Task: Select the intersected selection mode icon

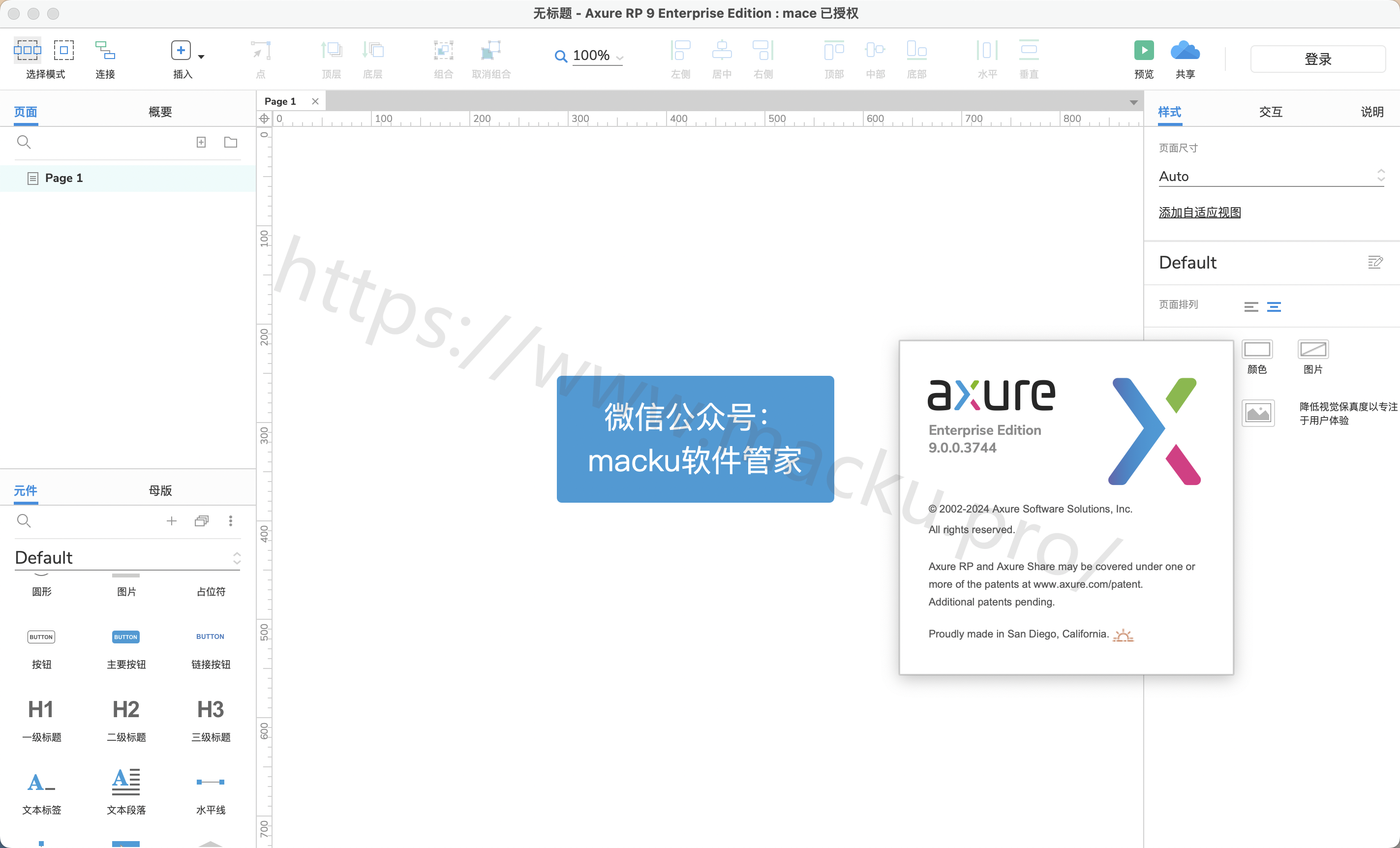Action: [27, 50]
